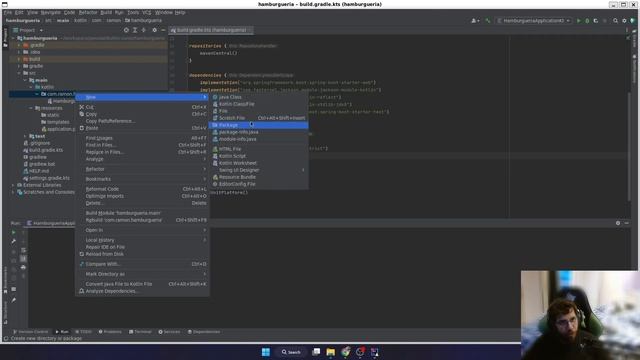Choose Scratch File in the New submenu

(x=258, y=118)
